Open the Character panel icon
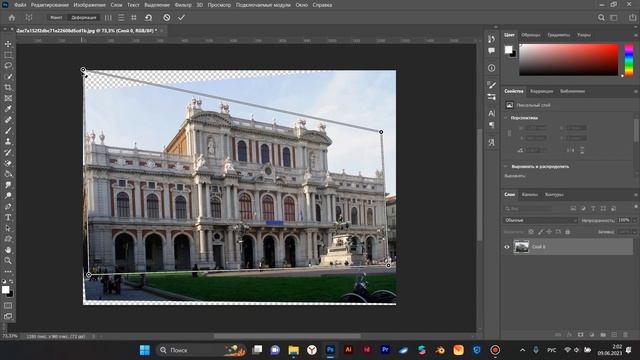This screenshot has height=360, width=640. tap(491, 113)
